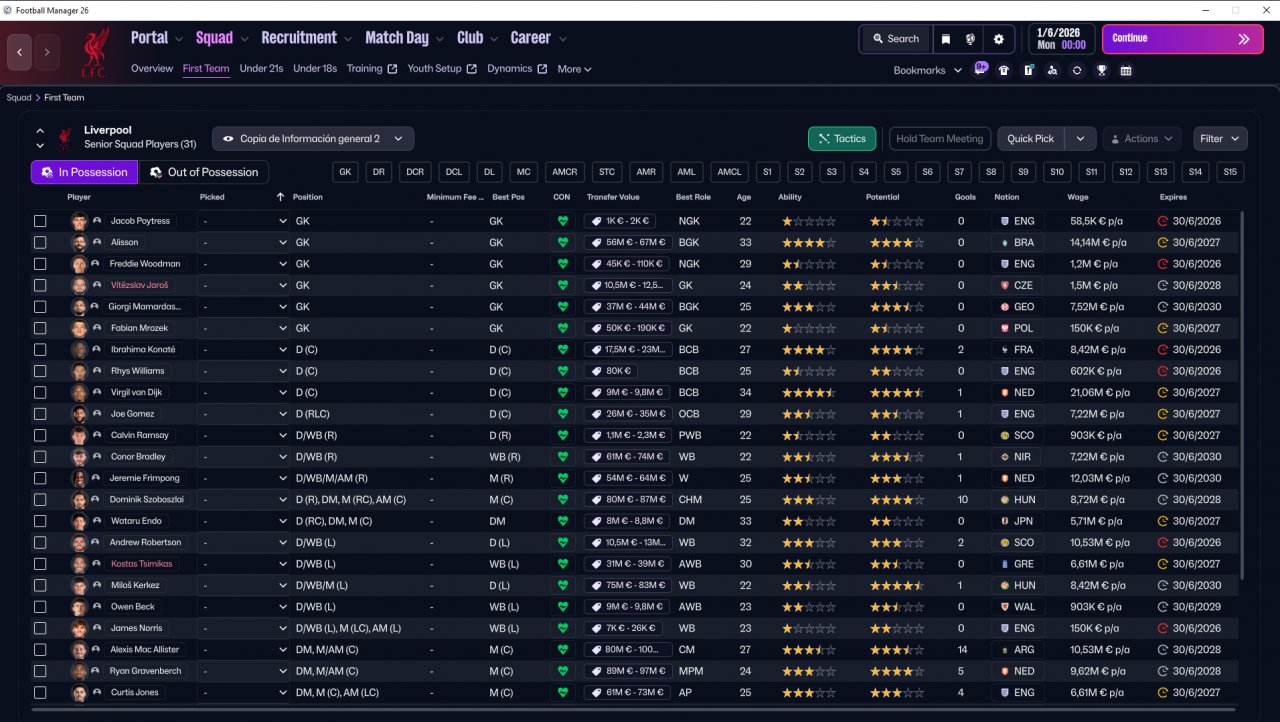This screenshot has height=722, width=1280.
Task: Open the Recruitment menu
Action: tap(299, 38)
